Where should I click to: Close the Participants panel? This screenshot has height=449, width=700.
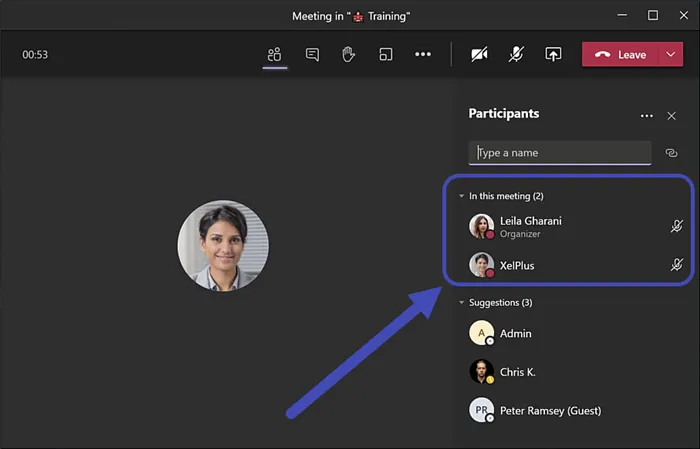click(x=672, y=116)
